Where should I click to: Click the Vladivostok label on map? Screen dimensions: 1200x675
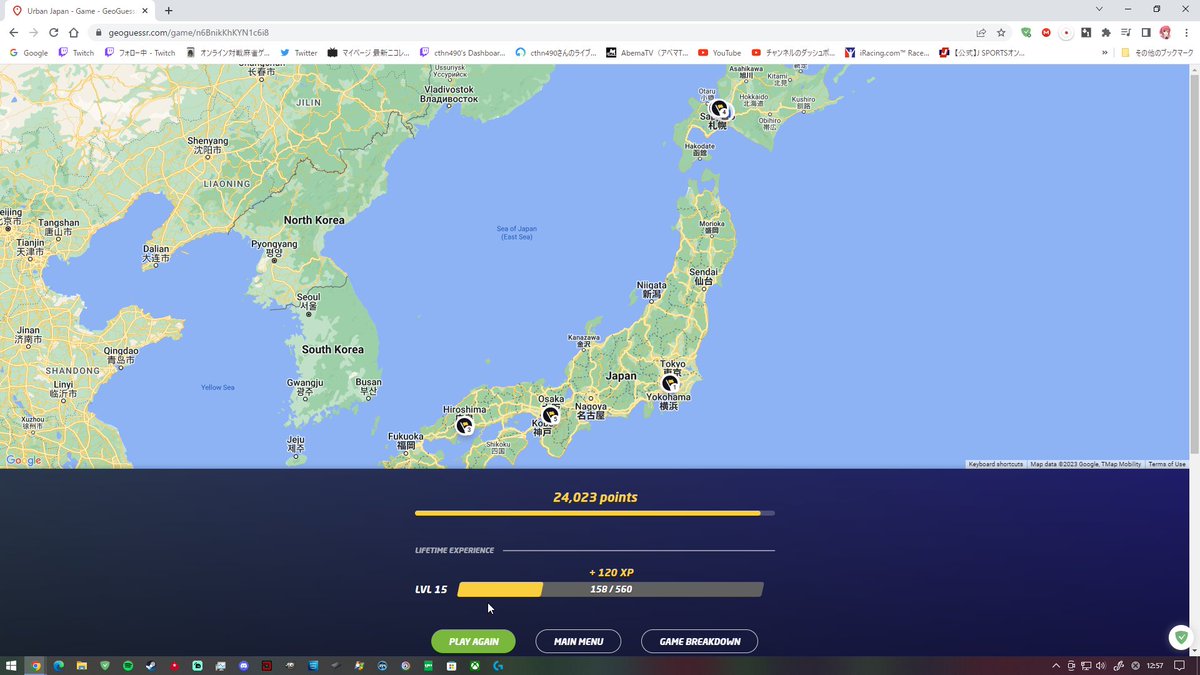[x=448, y=94]
